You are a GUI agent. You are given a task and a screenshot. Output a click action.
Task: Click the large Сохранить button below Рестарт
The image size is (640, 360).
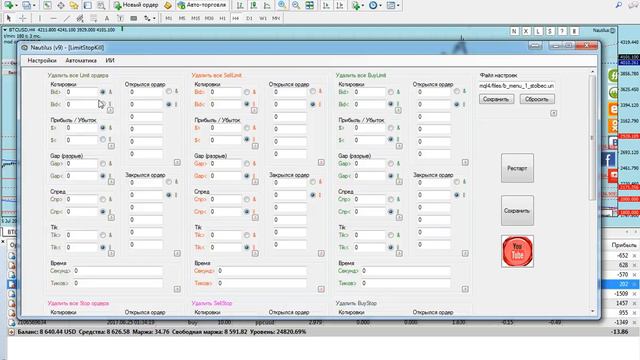coord(517,211)
